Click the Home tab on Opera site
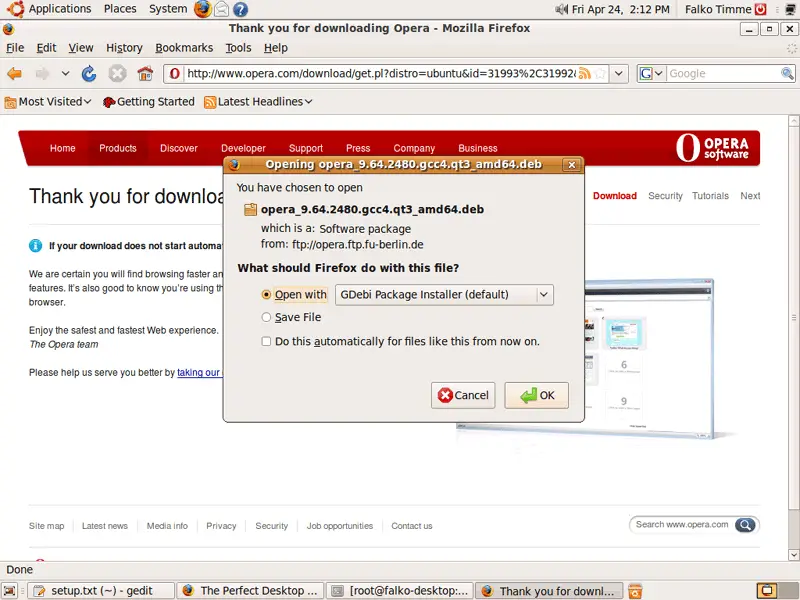 62,148
